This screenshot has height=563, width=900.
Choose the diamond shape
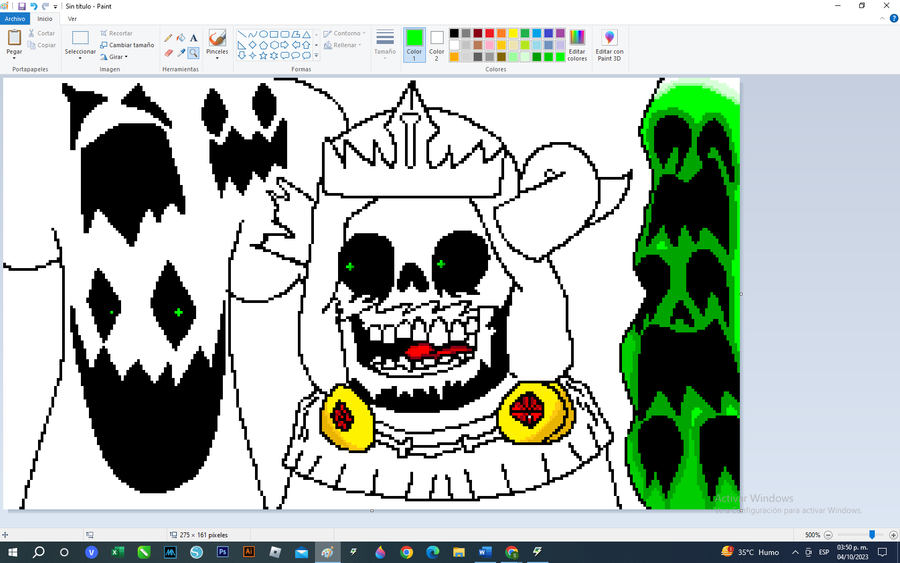point(253,45)
